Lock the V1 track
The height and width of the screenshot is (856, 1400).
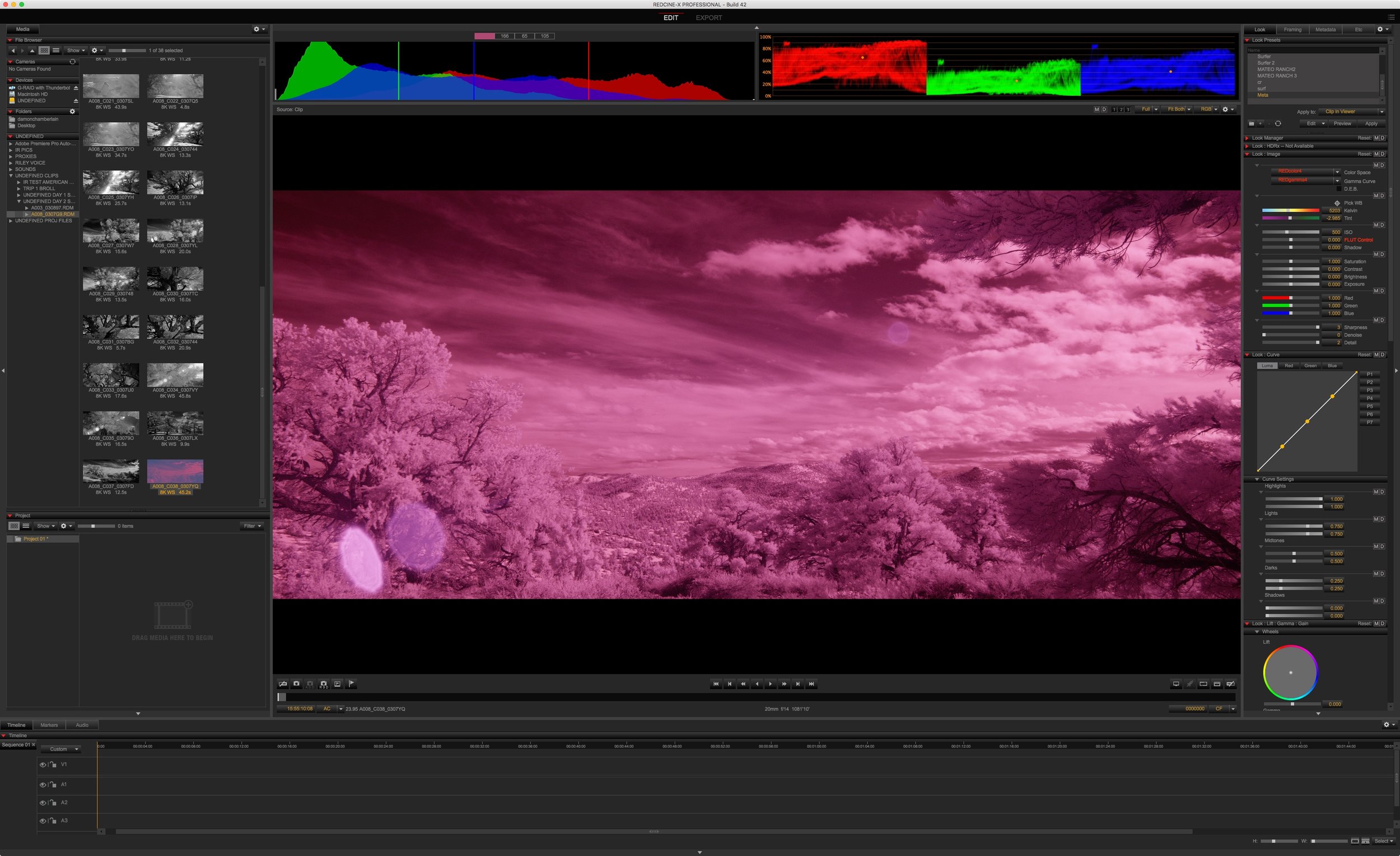pos(53,765)
